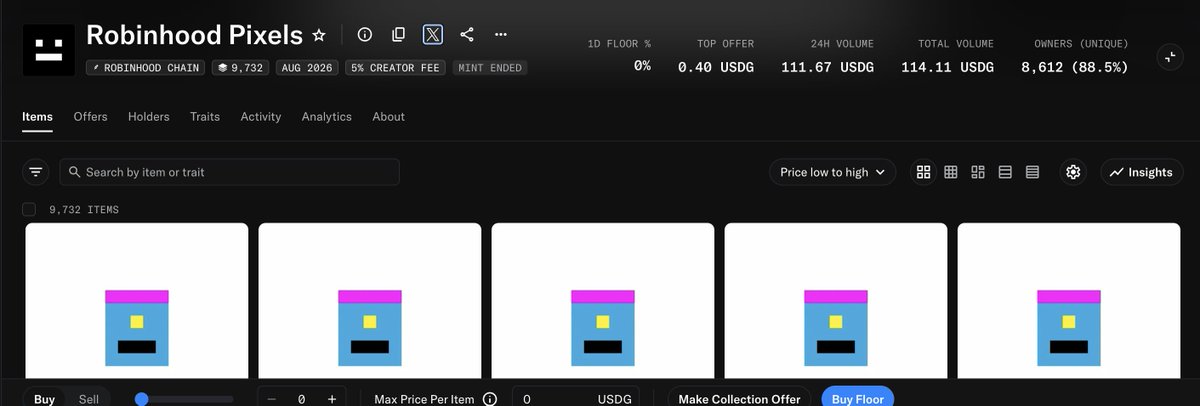Click the 9,732 supply badge in the header
The image size is (1200, 406).
[239, 68]
